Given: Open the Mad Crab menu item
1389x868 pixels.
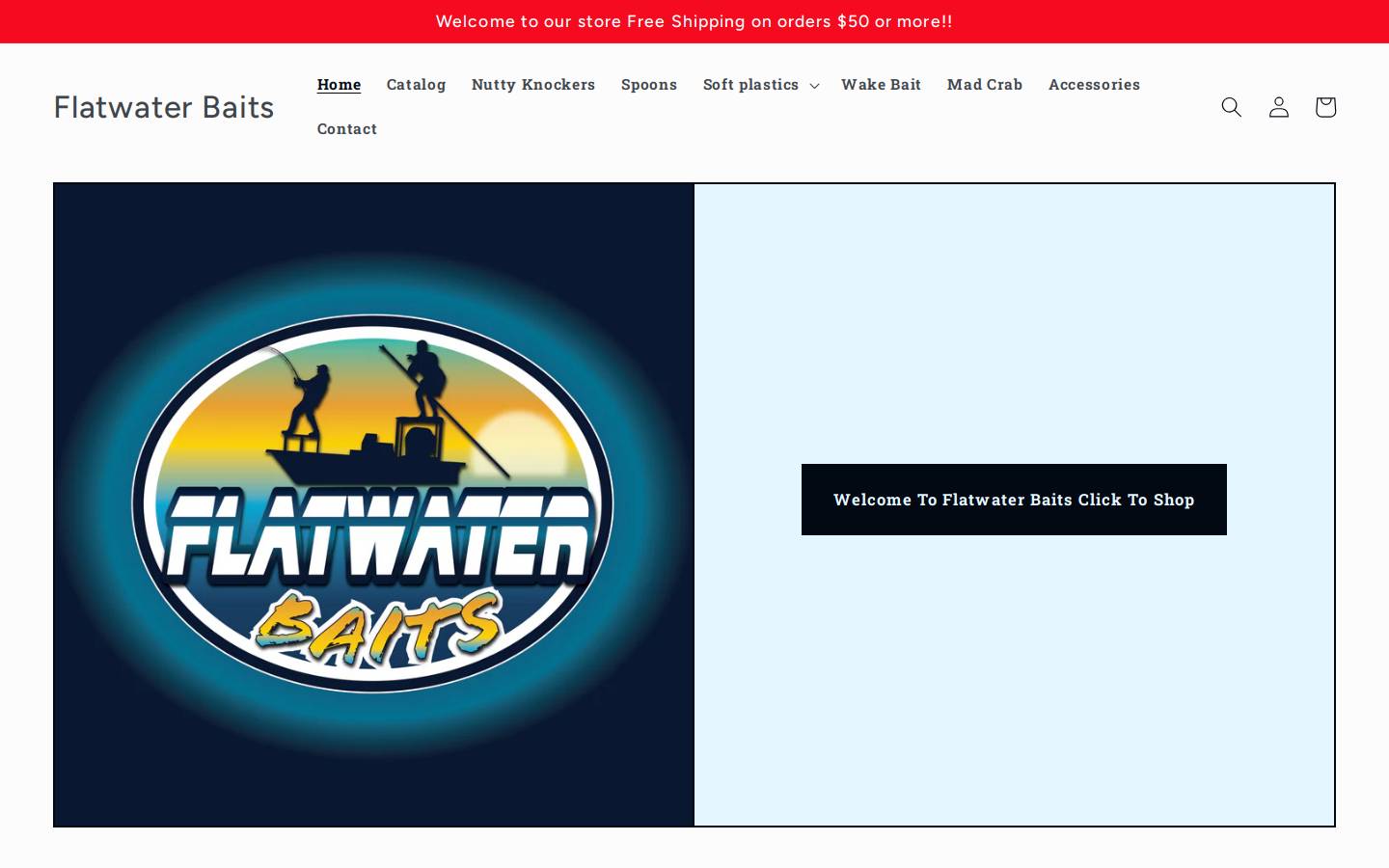Looking at the screenshot, I should tap(985, 85).
